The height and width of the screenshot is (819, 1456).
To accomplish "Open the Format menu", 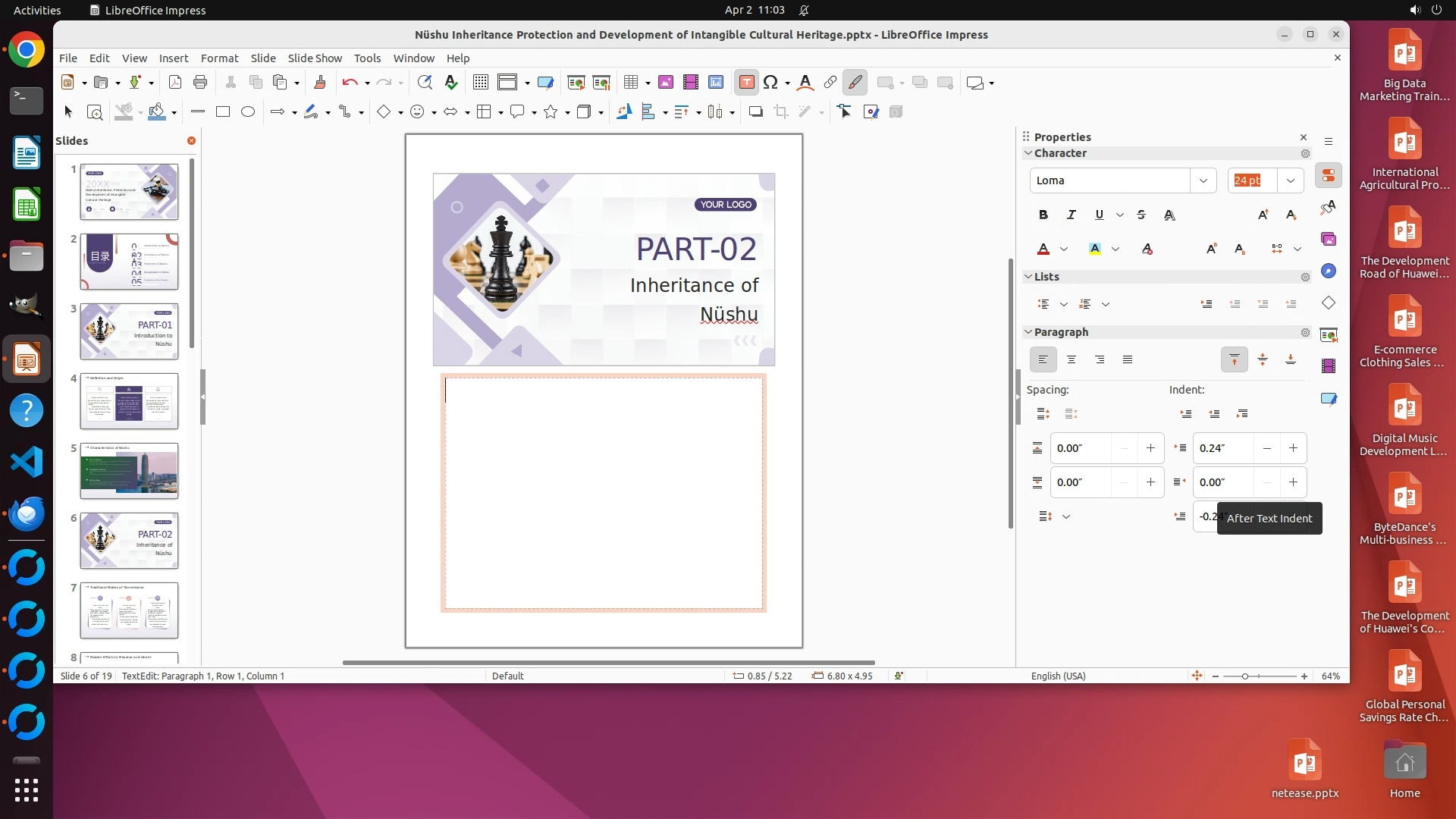I will point(219,58).
